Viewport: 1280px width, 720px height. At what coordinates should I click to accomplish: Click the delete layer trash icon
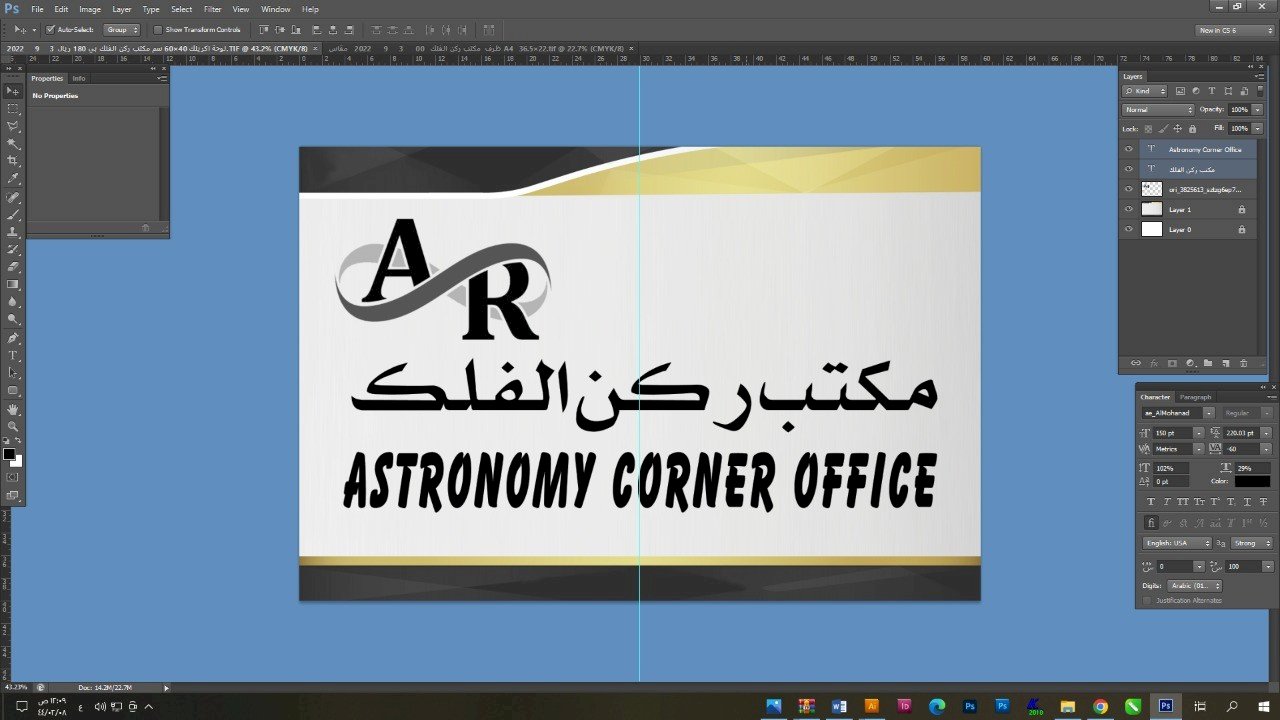(1243, 363)
